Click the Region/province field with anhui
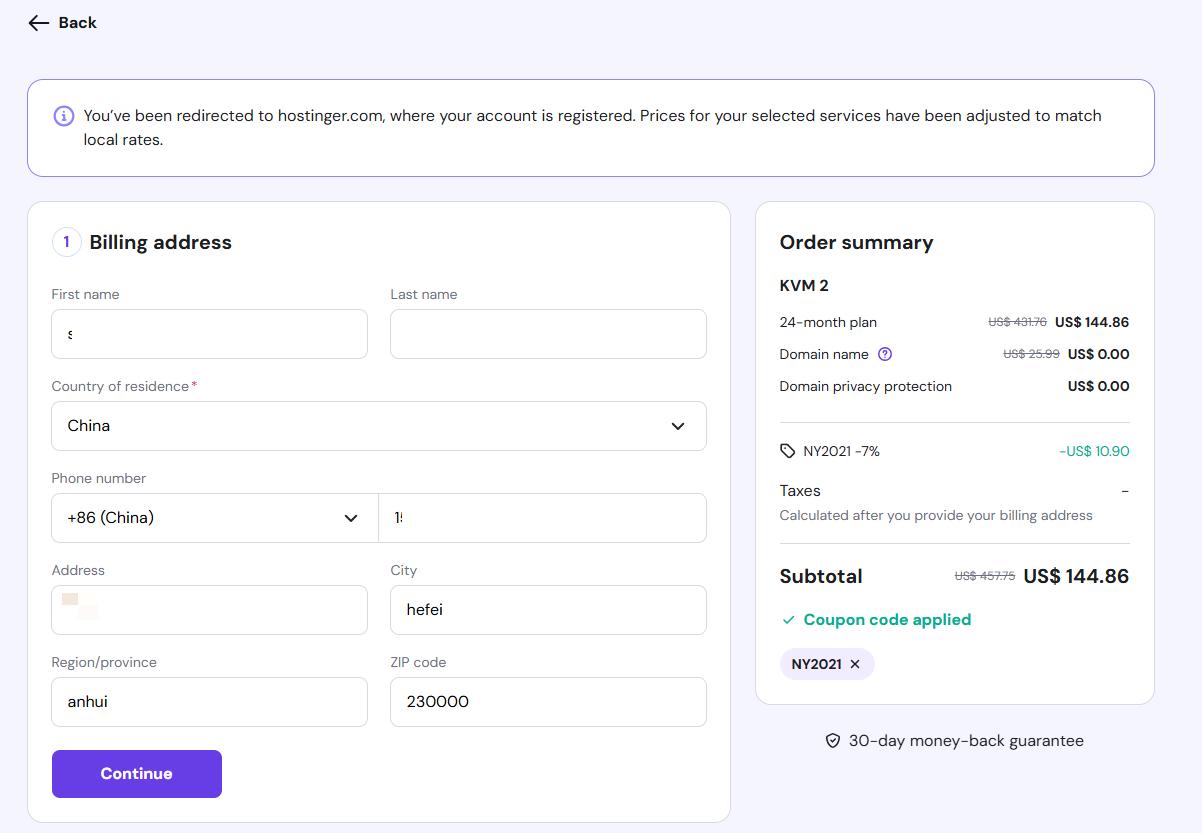 click(209, 702)
